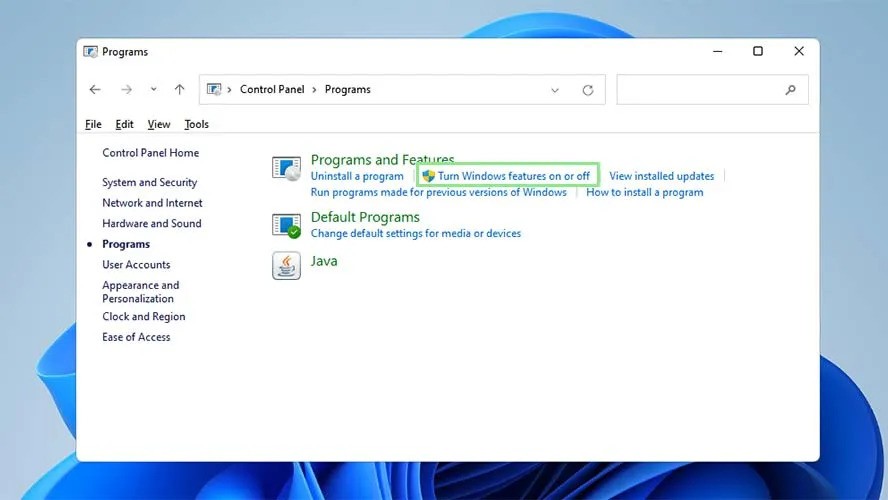Select Hardware and Sound in sidebar
Image resolution: width=888 pixels, height=500 pixels.
(151, 224)
